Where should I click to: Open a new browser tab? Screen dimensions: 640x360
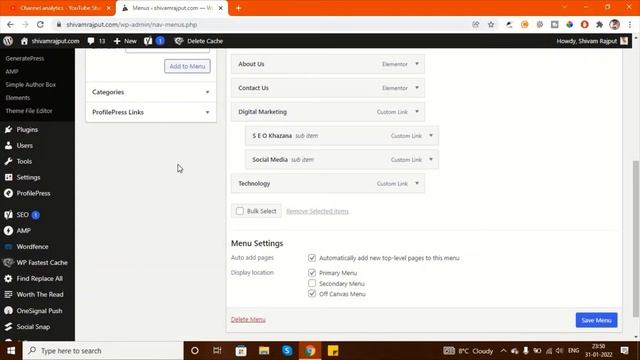(238, 8)
